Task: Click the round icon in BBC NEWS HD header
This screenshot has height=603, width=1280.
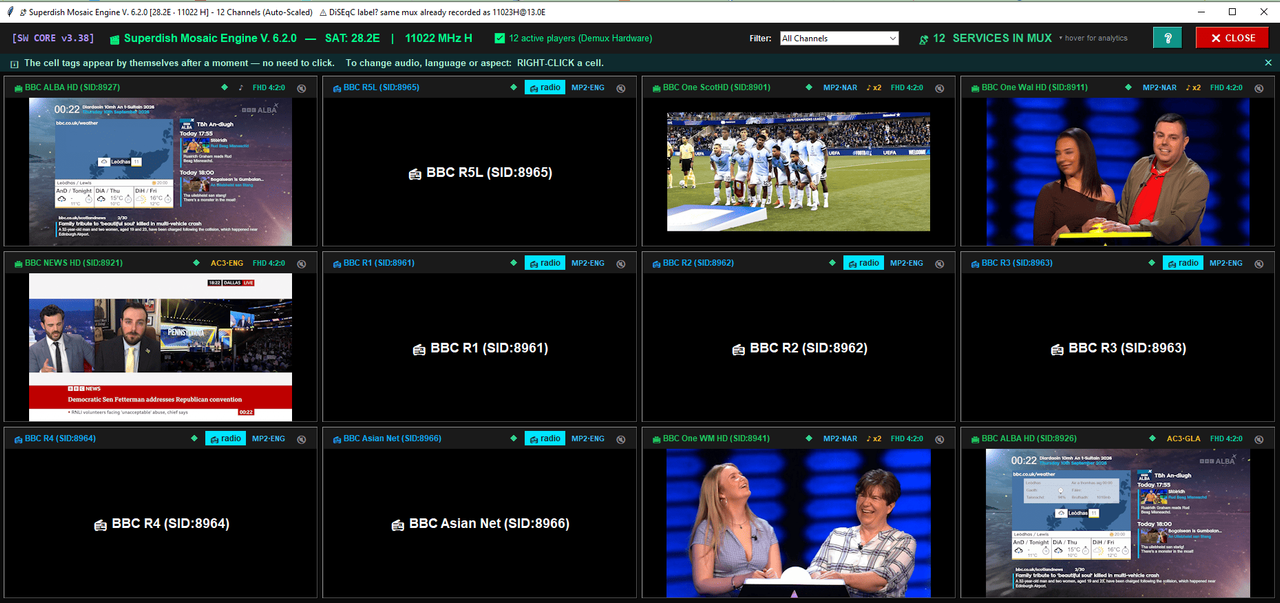Action: pyautogui.click(x=300, y=263)
